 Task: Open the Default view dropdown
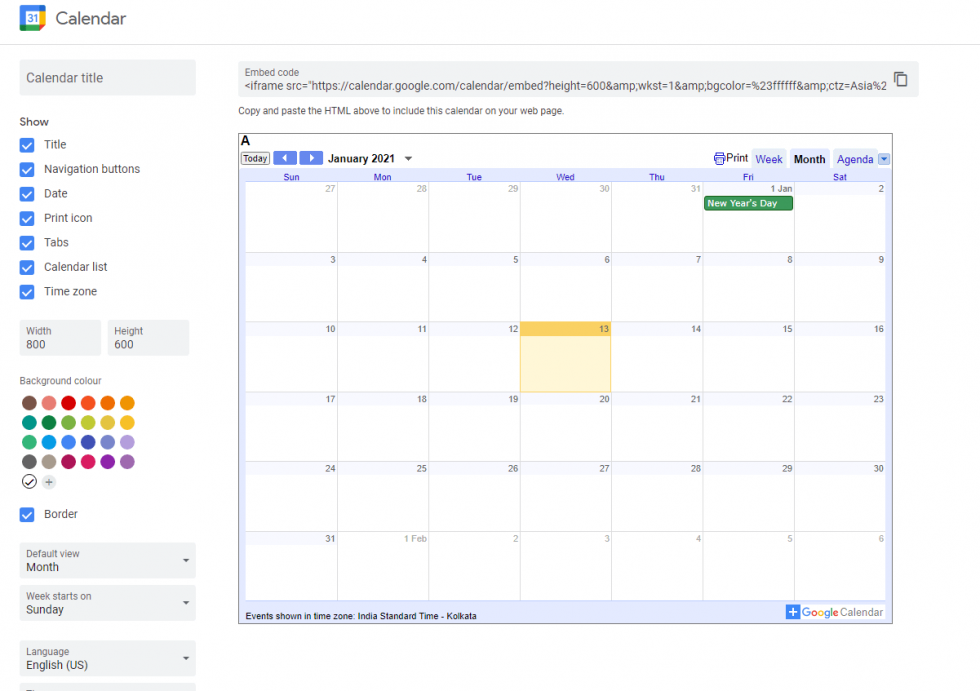tap(108, 560)
